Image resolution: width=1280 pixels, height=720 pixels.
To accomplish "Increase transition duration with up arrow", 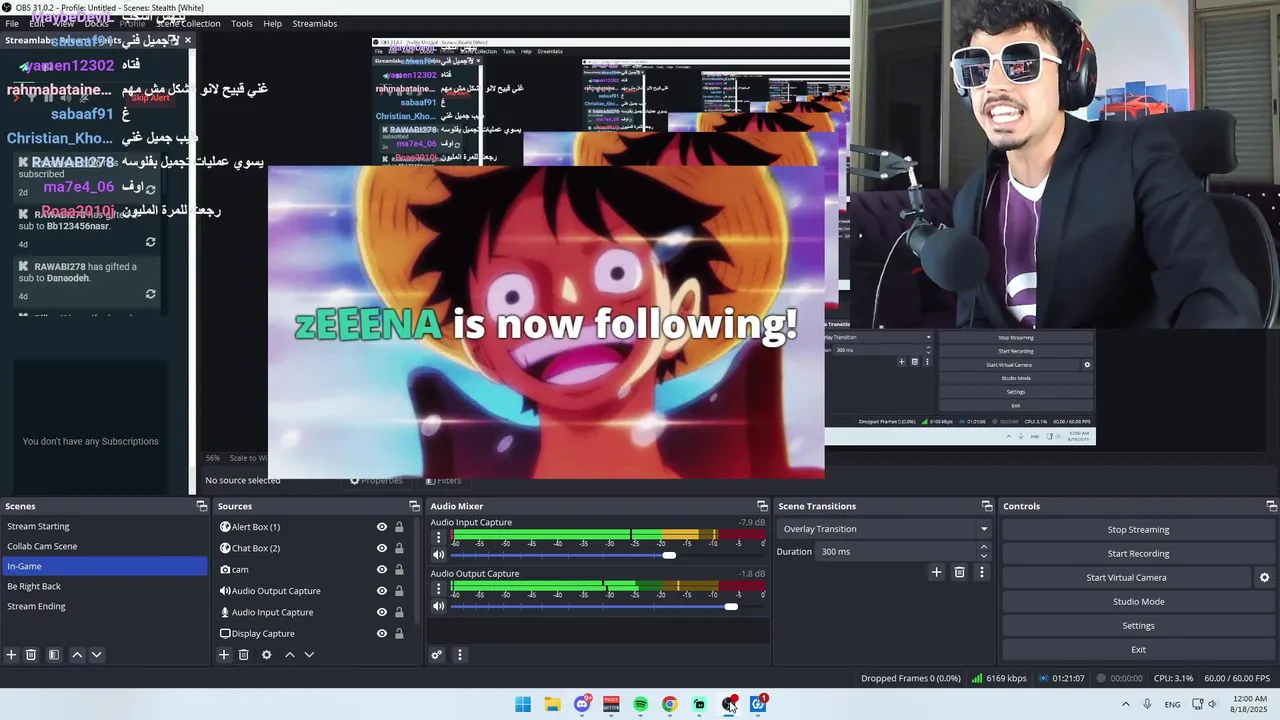I will [x=984, y=547].
